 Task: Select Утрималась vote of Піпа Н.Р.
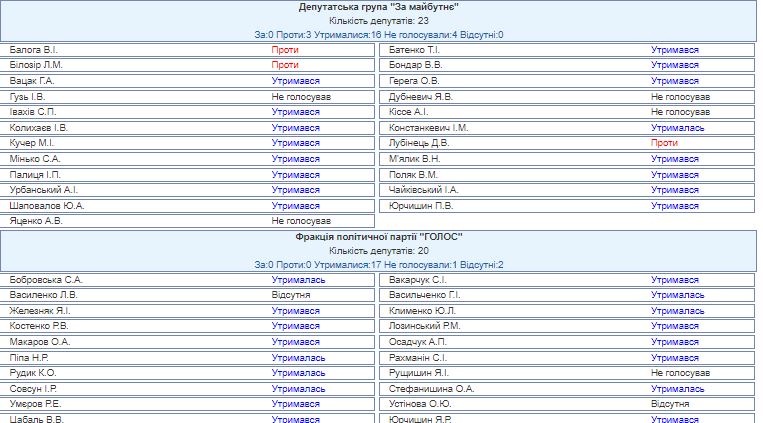point(298,358)
